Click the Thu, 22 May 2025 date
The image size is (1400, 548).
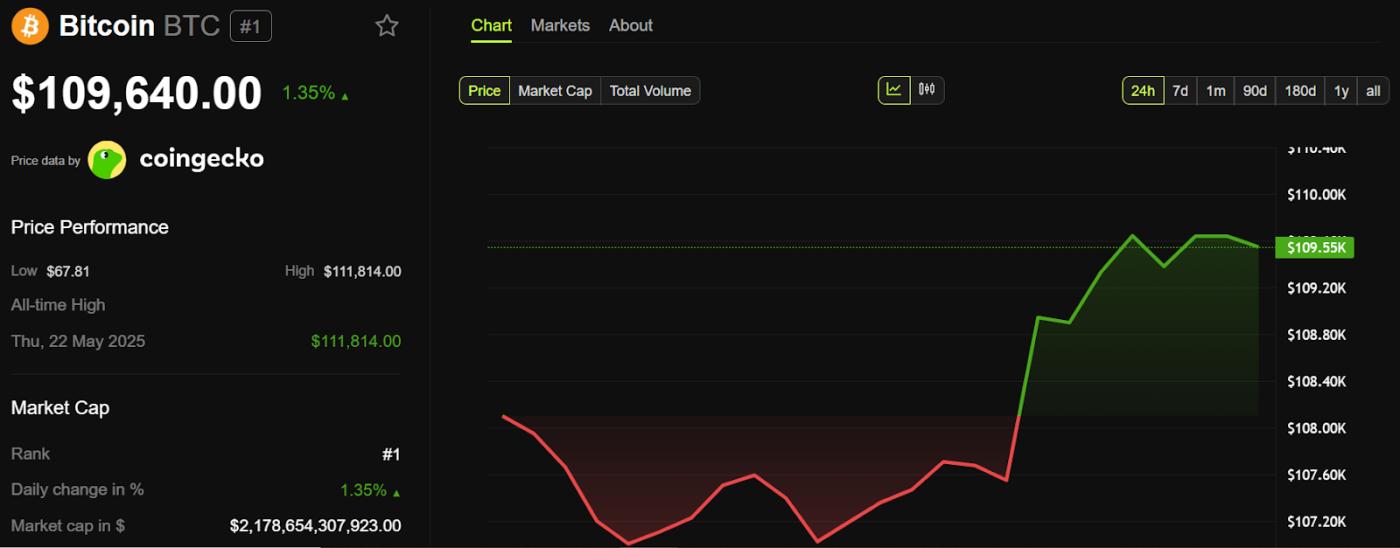point(78,341)
